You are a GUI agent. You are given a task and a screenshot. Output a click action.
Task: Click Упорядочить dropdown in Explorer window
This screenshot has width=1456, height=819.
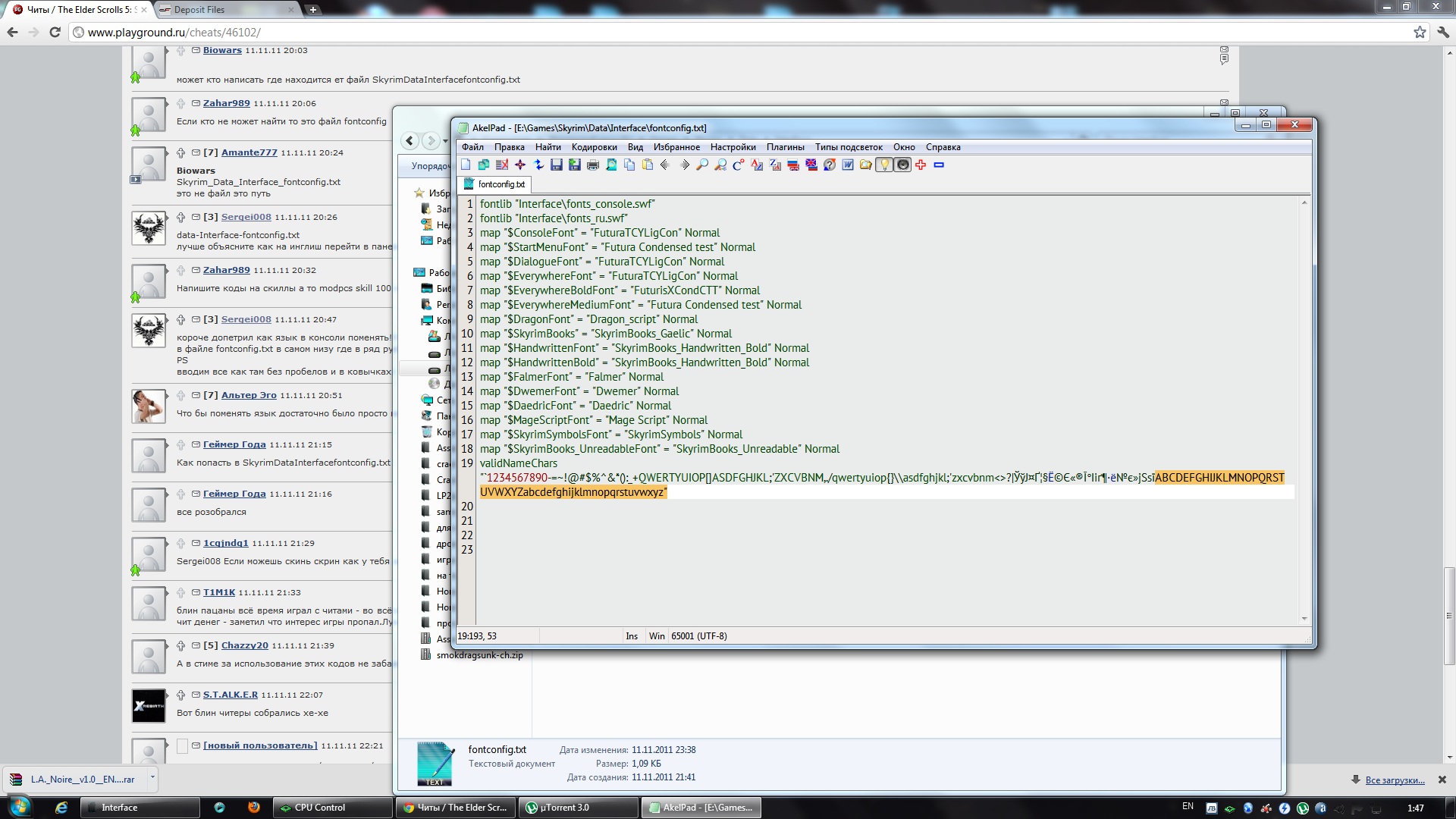[430, 166]
